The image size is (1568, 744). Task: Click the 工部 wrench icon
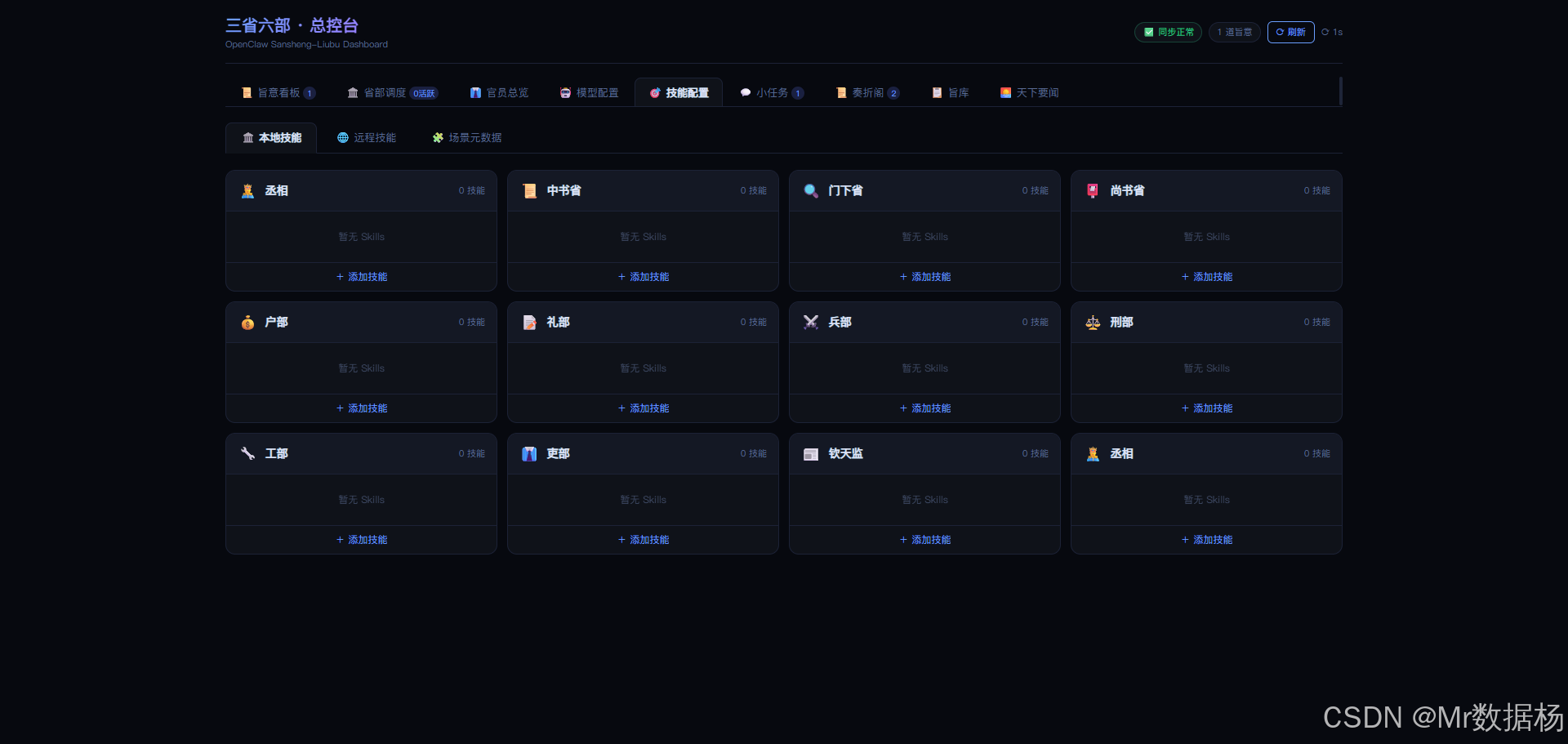[x=247, y=454]
